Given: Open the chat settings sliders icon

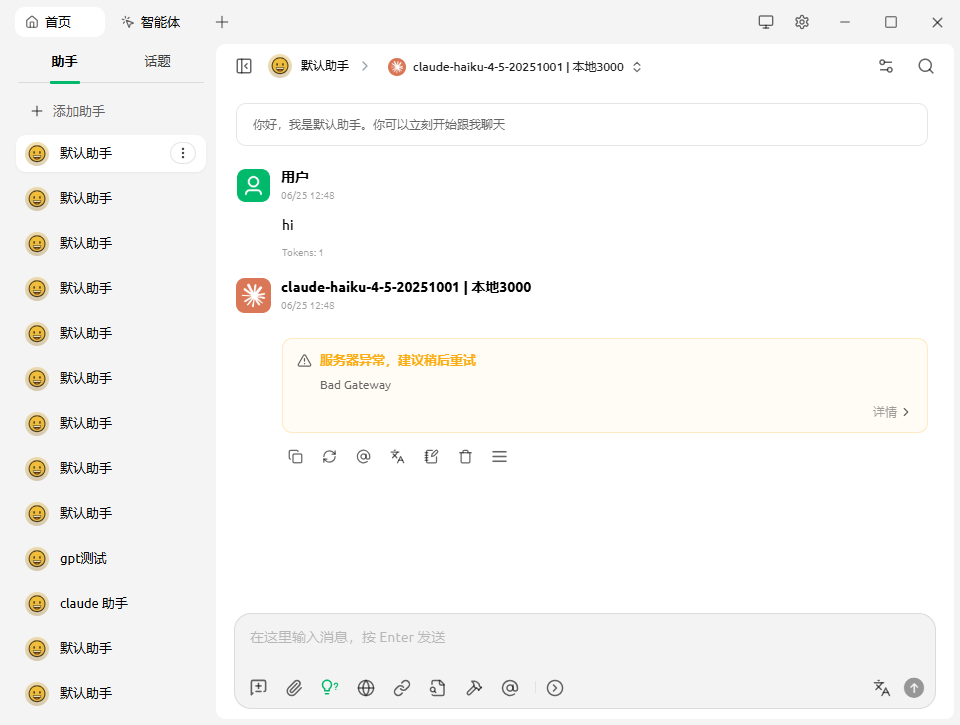Looking at the screenshot, I should coord(885,66).
